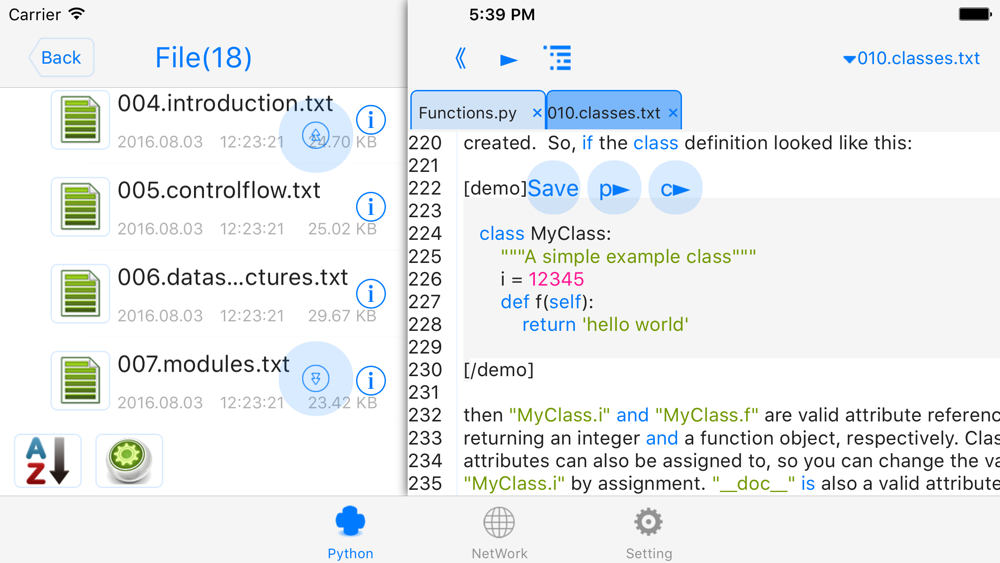Image resolution: width=1000 pixels, height=563 pixels.
Task: Open the 005.controlflow.txt file icon
Action: pos(80,207)
